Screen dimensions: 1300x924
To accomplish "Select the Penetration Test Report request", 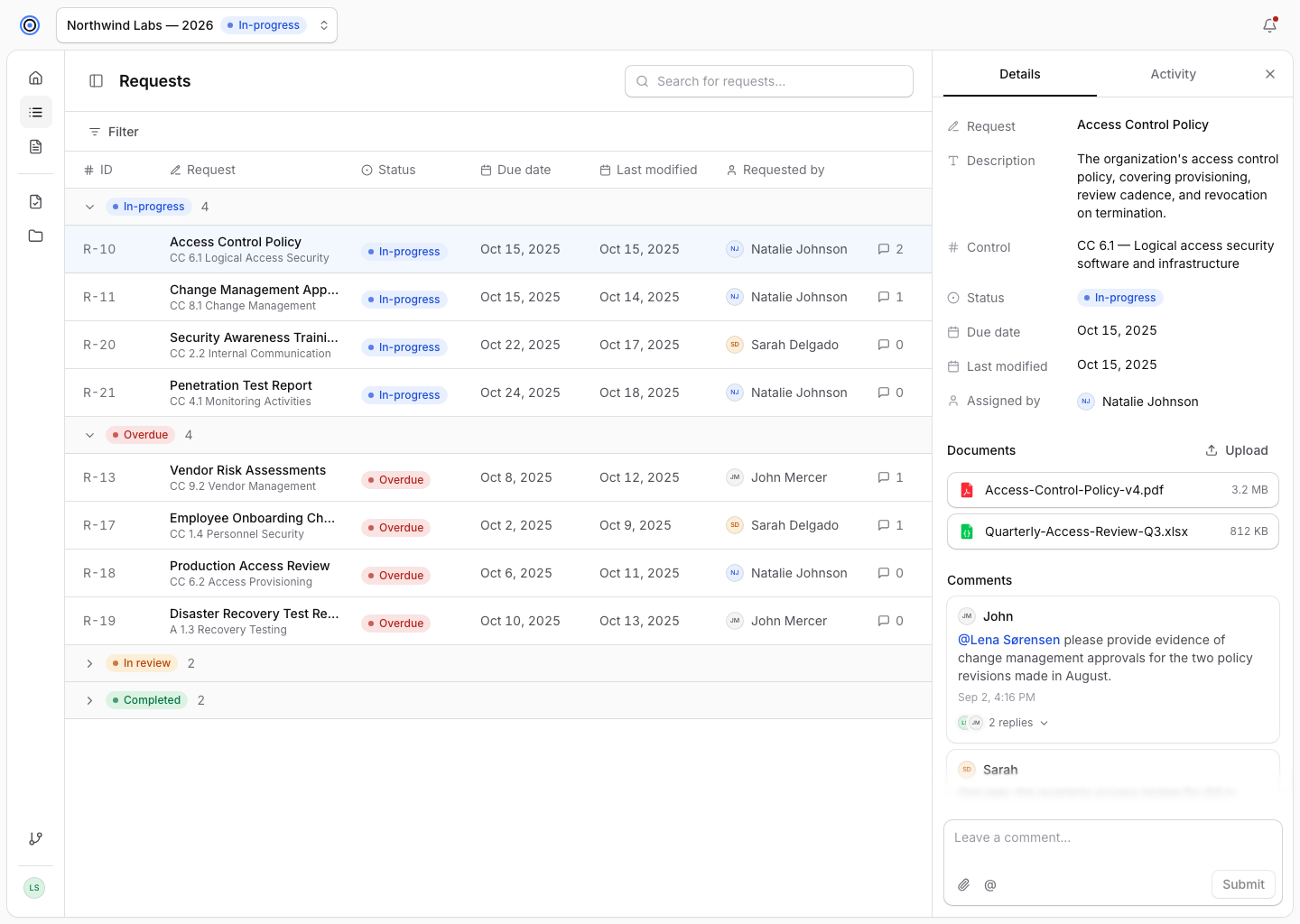I will pyautogui.click(x=498, y=393).
